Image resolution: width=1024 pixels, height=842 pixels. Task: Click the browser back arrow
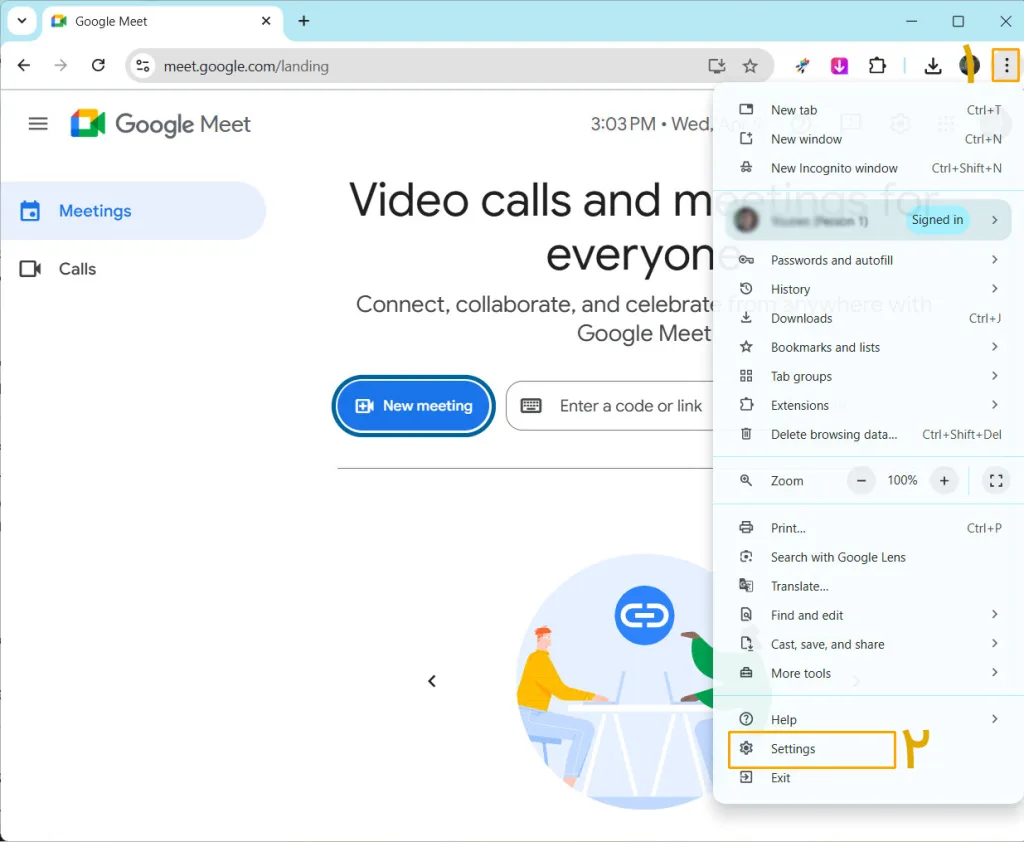[24, 65]
